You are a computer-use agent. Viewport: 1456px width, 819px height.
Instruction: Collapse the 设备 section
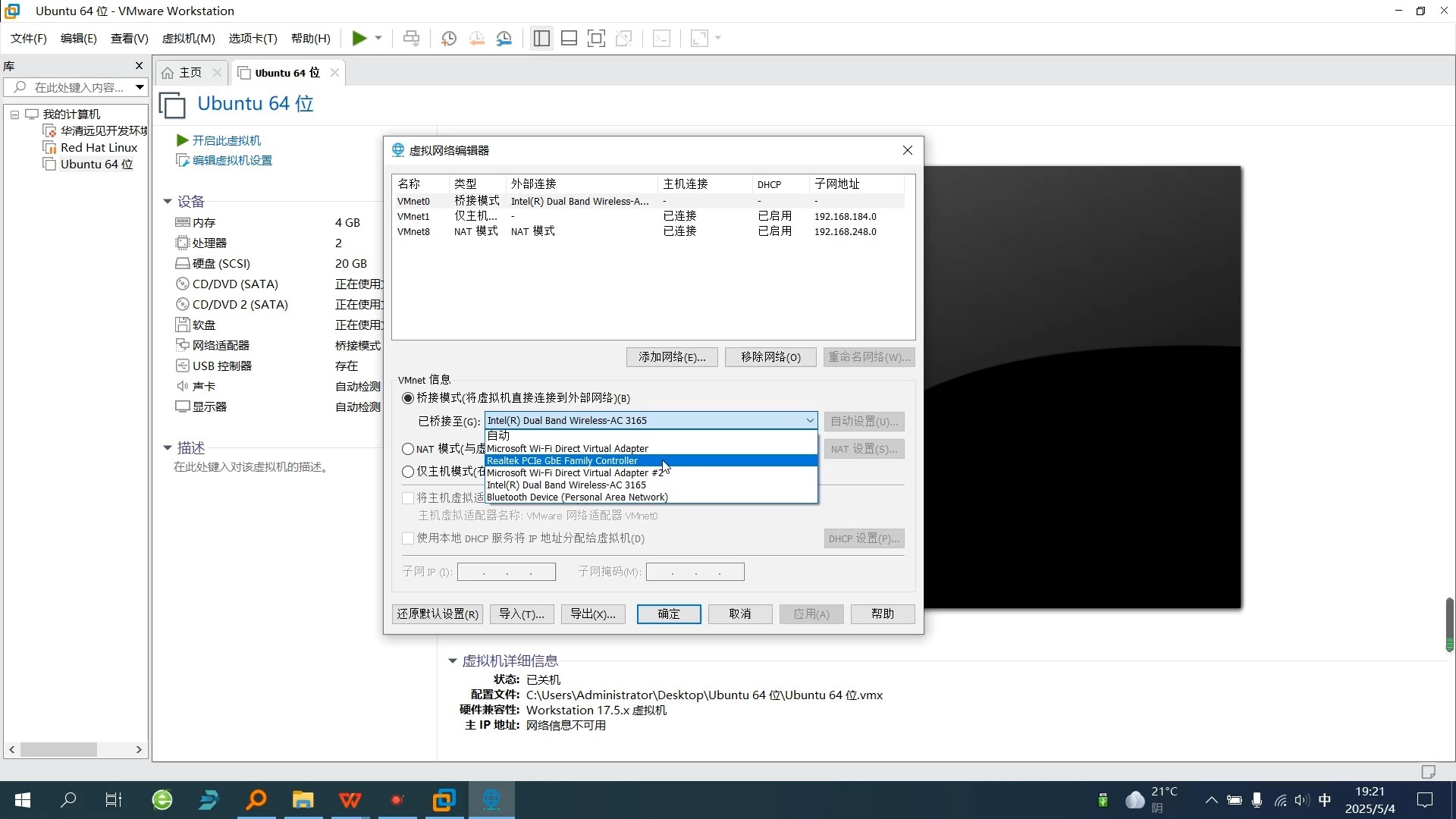tap(168, 201)
